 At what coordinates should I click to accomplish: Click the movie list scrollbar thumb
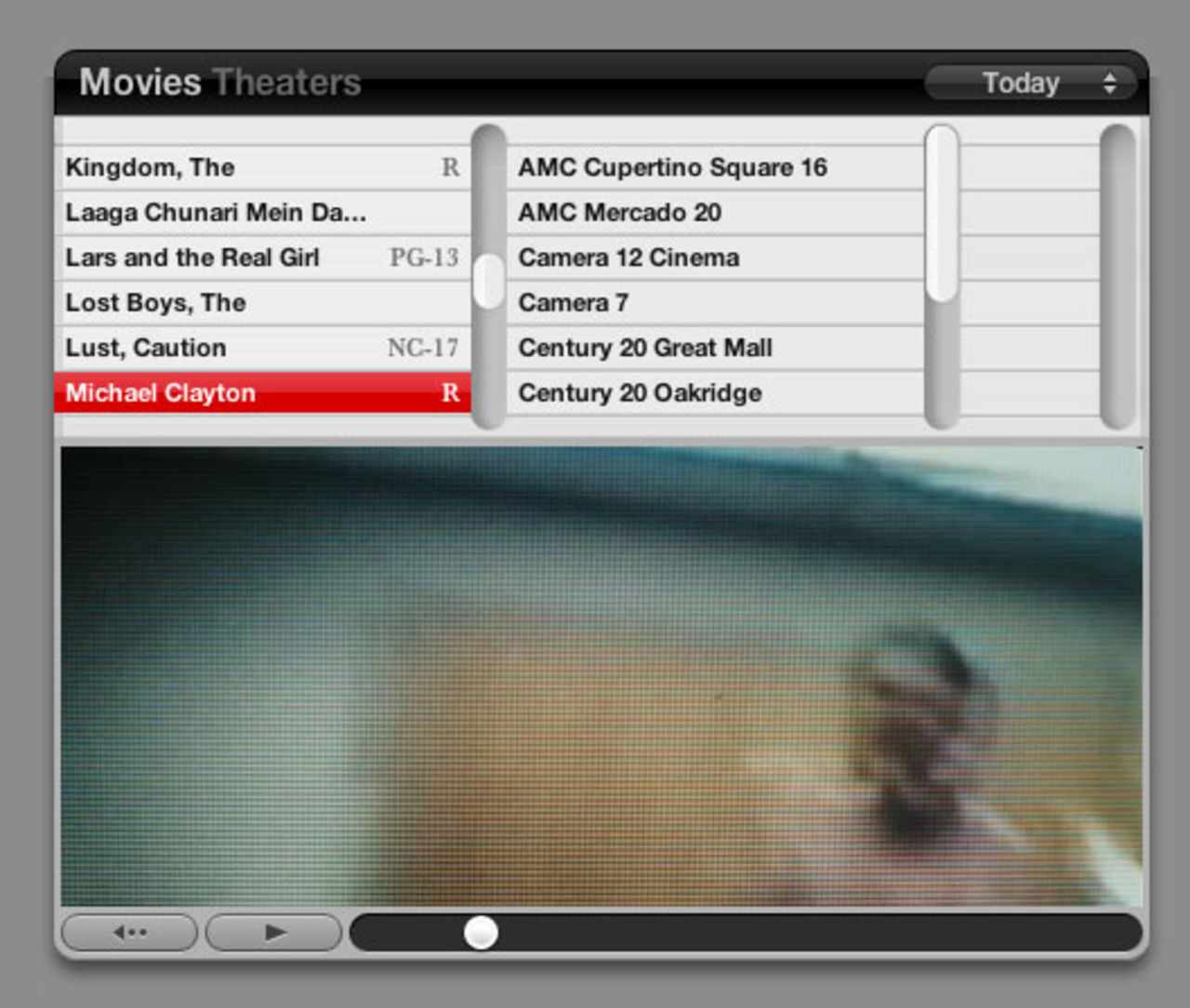[x=488, y=281]
